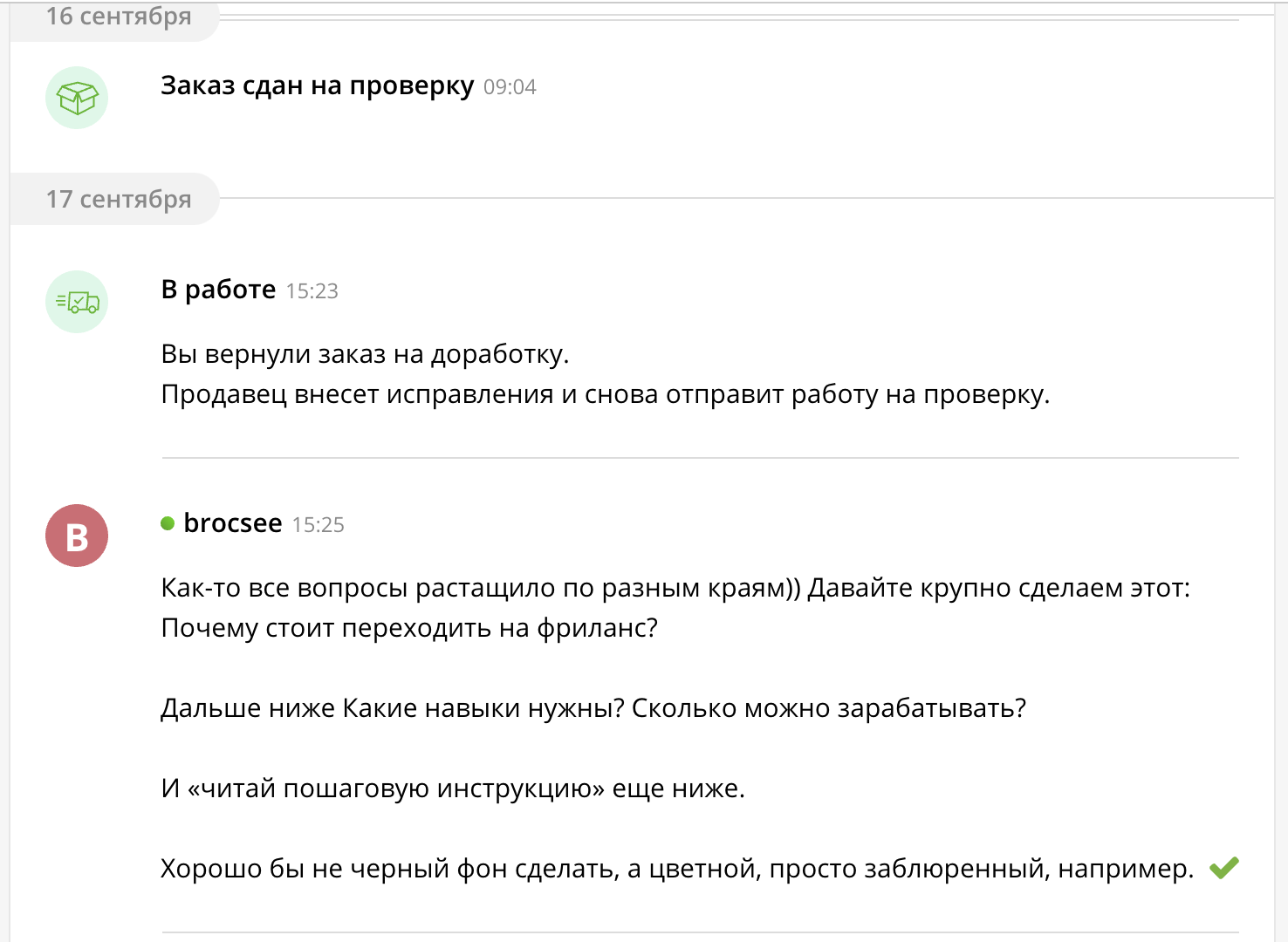The height and width of the screenshot is (942, 1288).
Task: Click message line starting Как-то все вопросы
Action: (675, 588)
